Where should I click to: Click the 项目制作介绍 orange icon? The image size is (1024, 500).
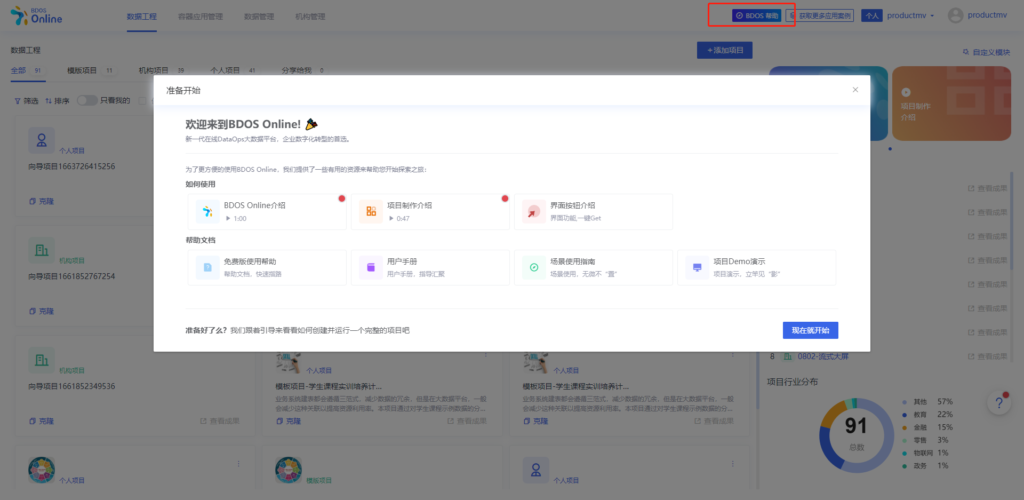[370, 211]
